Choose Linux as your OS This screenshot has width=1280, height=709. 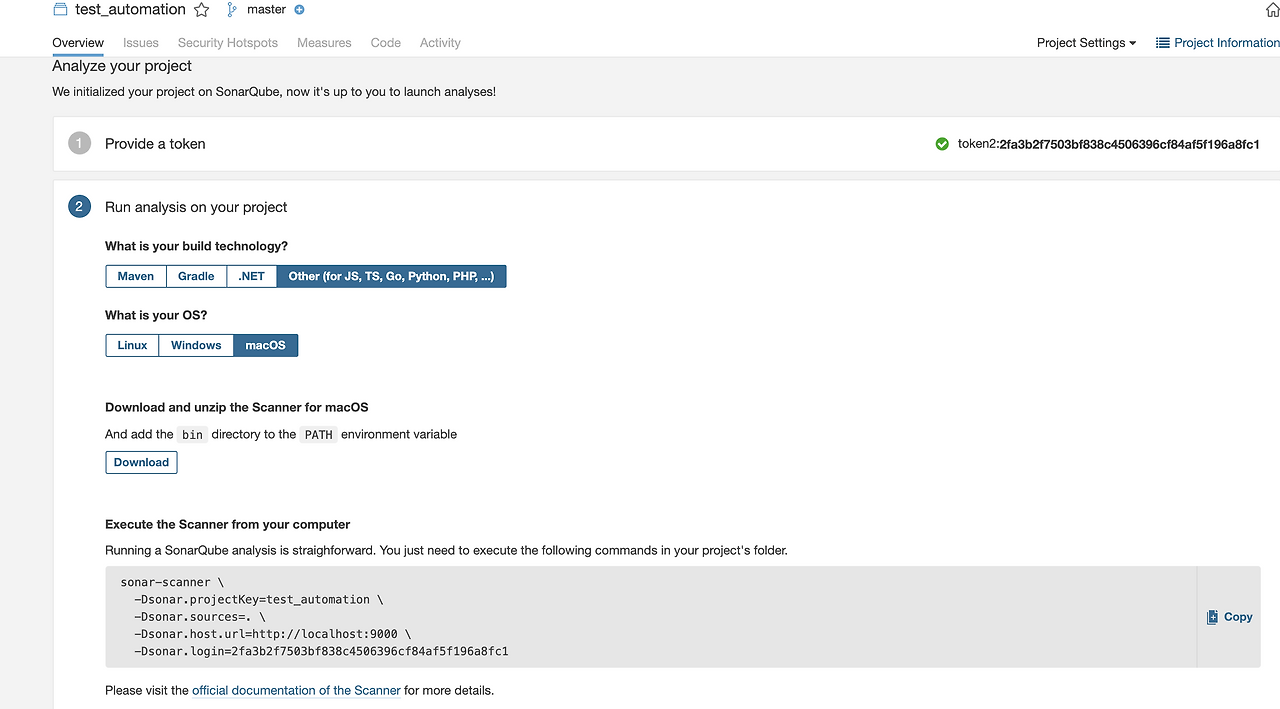[132, 345]
